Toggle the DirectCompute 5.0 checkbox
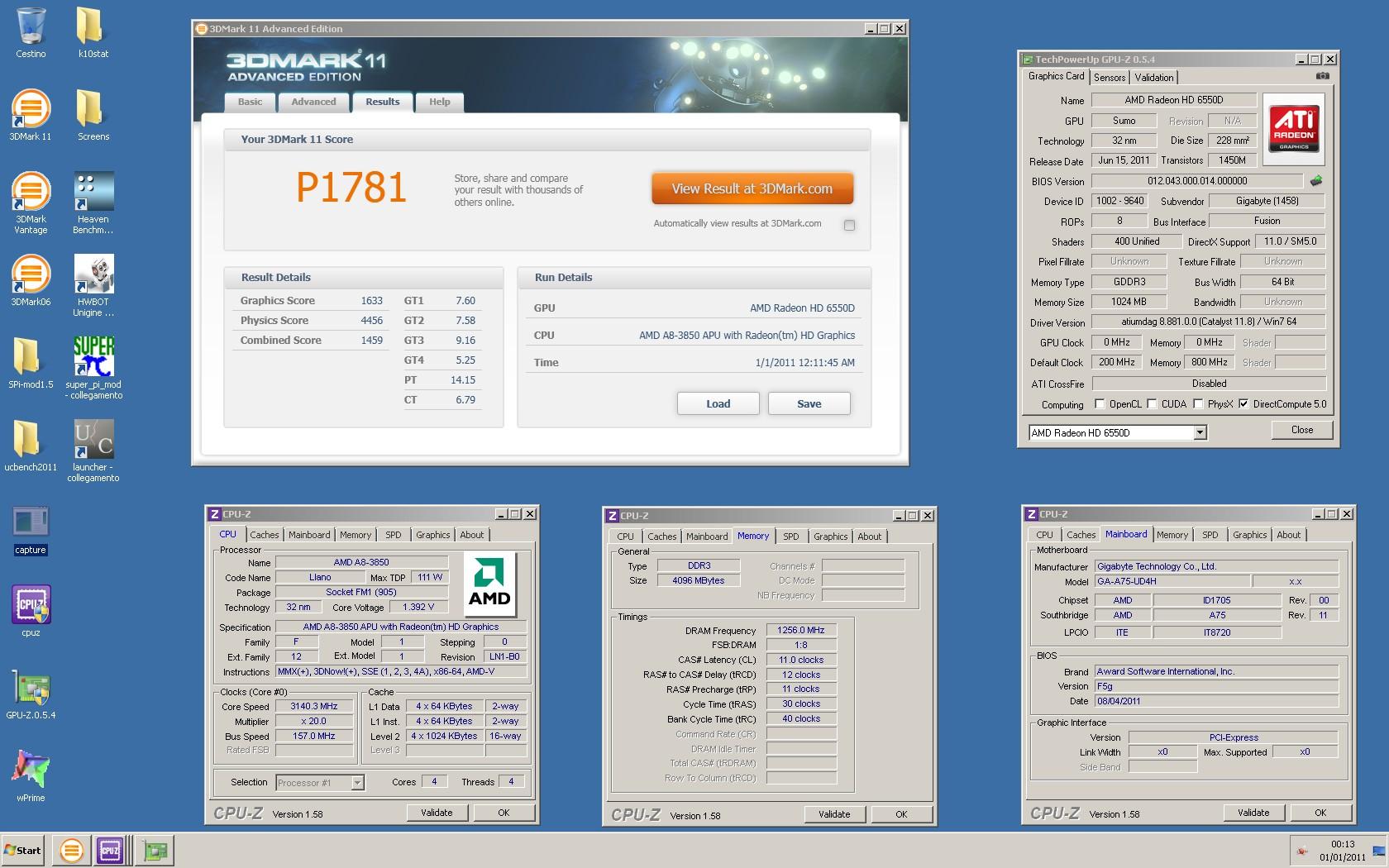Screen dimensions: 1389x868 point(1243,404)
